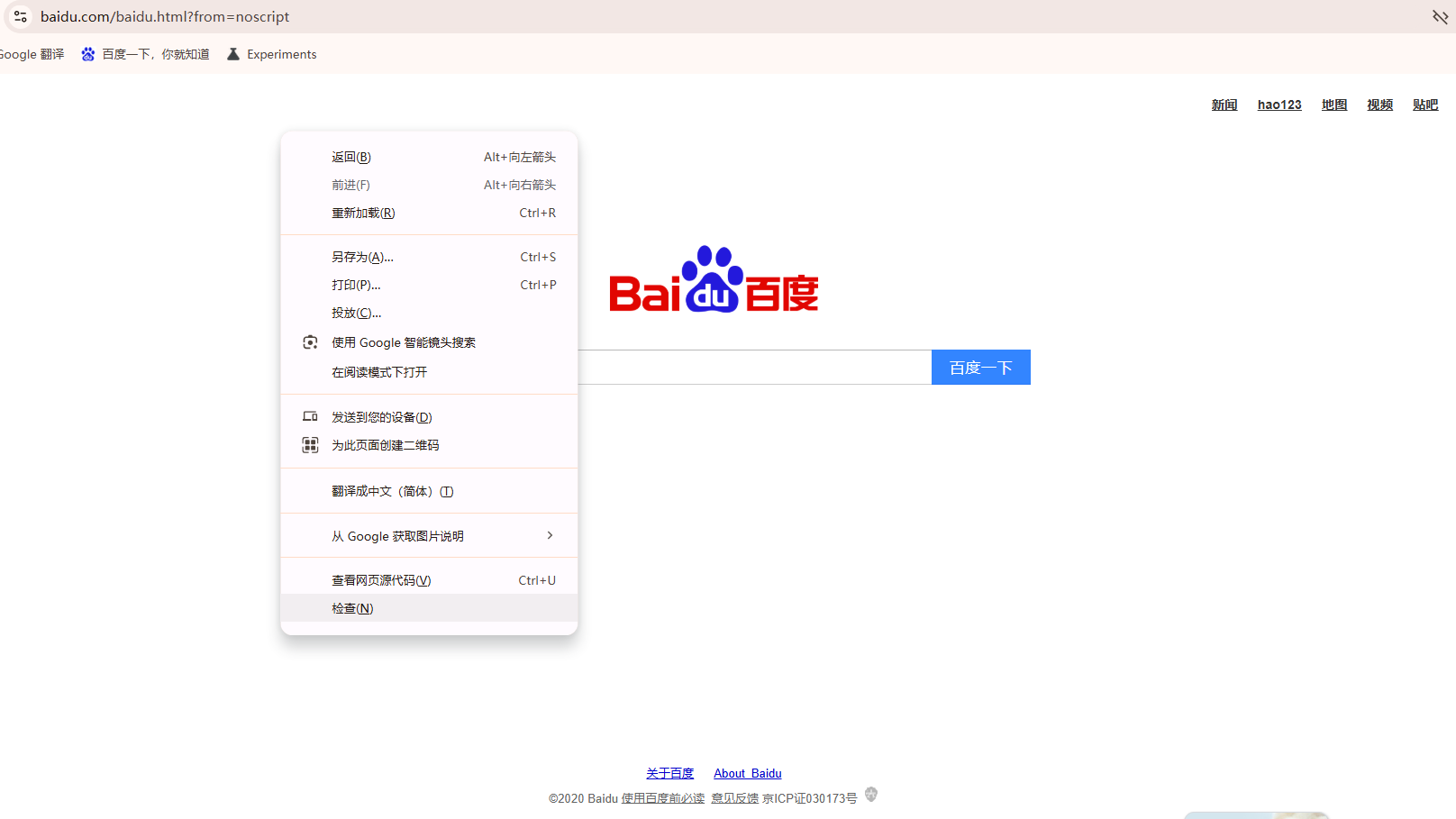Choose 在阅读模式下打开
Viewport: 1456px width, 819px height.
point(429,372)
